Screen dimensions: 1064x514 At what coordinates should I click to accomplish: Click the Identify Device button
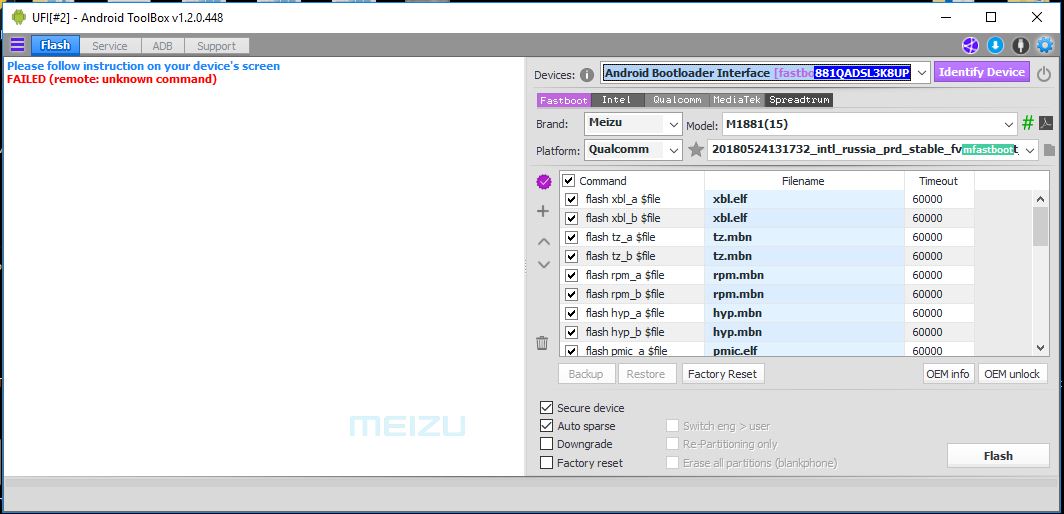(982, 72)
